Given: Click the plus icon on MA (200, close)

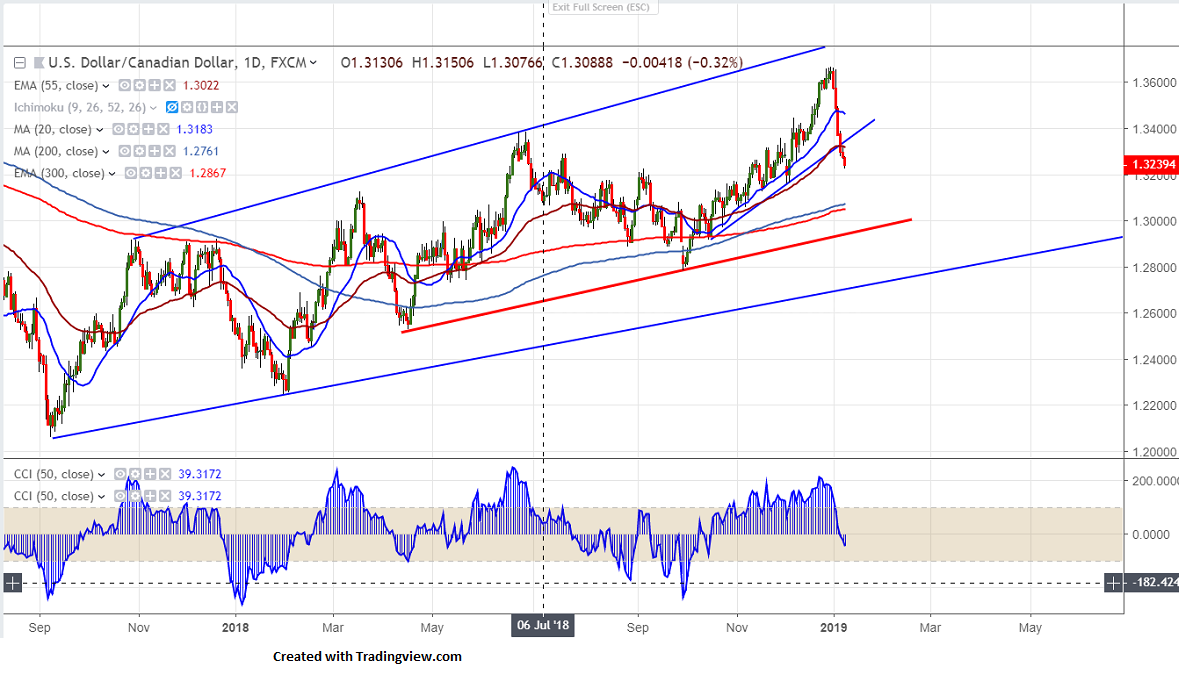Looking at the screenshot, I should 155,151.
